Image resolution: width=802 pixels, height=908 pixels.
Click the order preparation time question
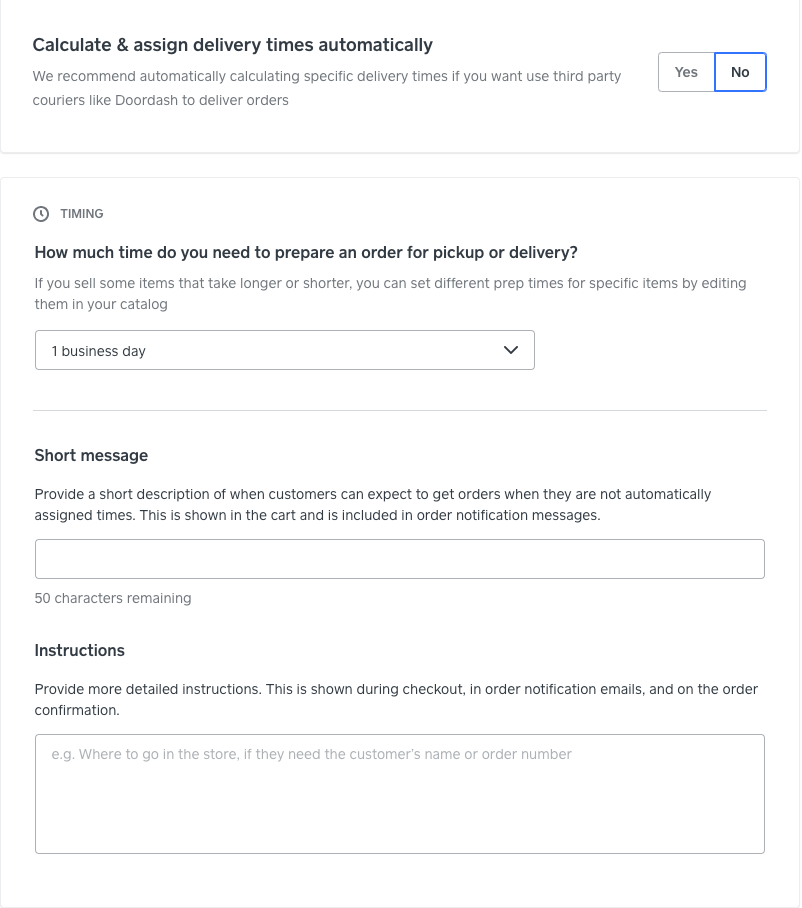pos(306,252)
